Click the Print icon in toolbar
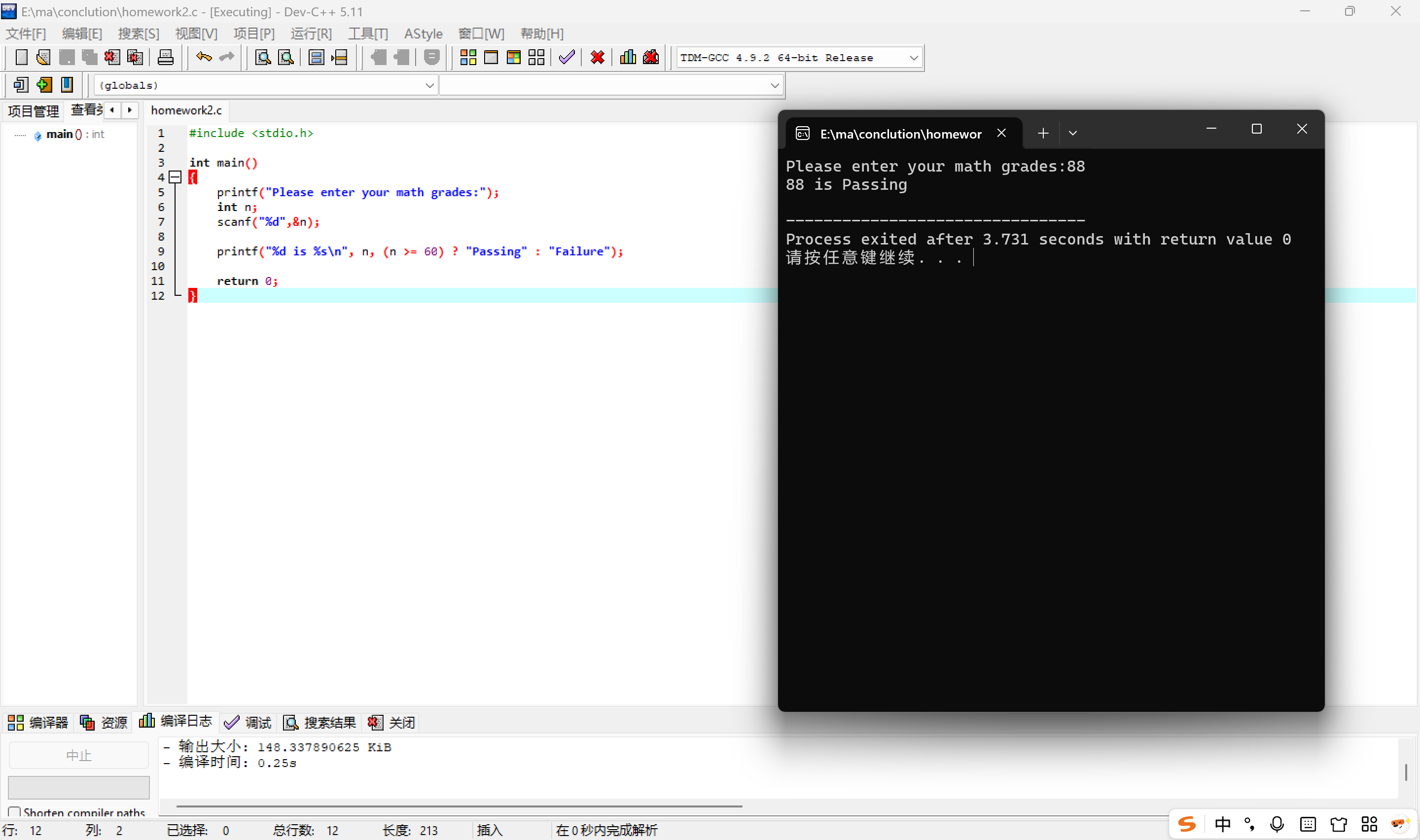Image resolution: width=1420 pixels, height=840 pixels. (x=165, y=57)
